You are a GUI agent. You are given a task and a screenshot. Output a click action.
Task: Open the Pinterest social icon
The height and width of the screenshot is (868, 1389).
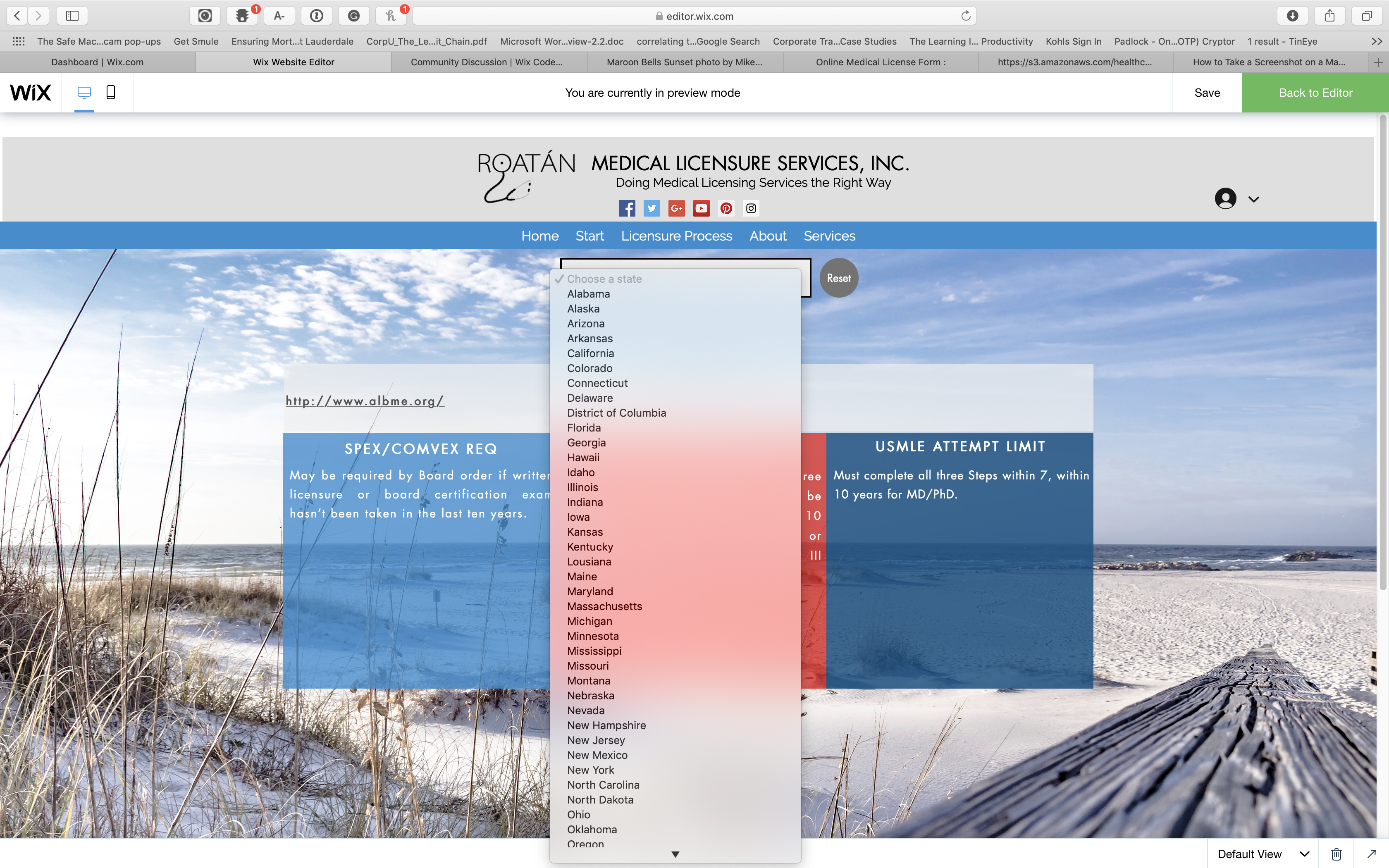726,208
